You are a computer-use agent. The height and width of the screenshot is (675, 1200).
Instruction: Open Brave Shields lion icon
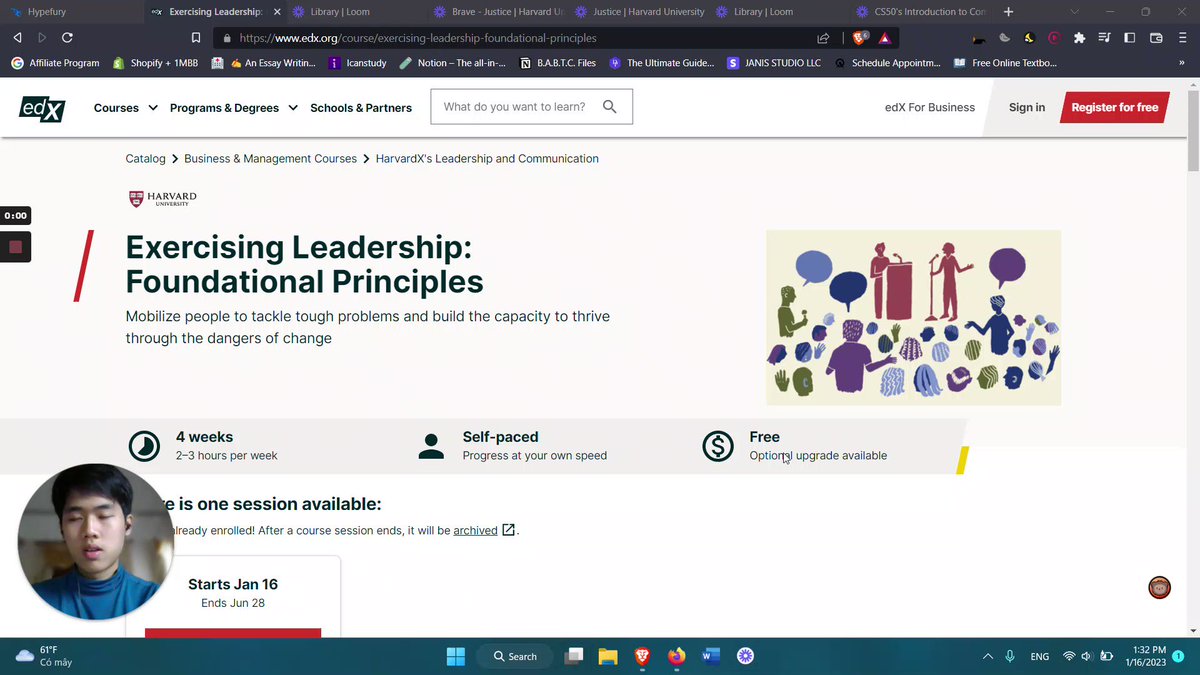[x=858, y=38]
